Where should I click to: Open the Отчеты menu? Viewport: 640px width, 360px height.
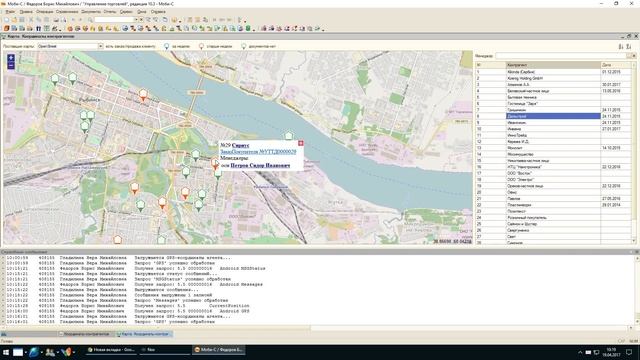click(x=110, y=12)
